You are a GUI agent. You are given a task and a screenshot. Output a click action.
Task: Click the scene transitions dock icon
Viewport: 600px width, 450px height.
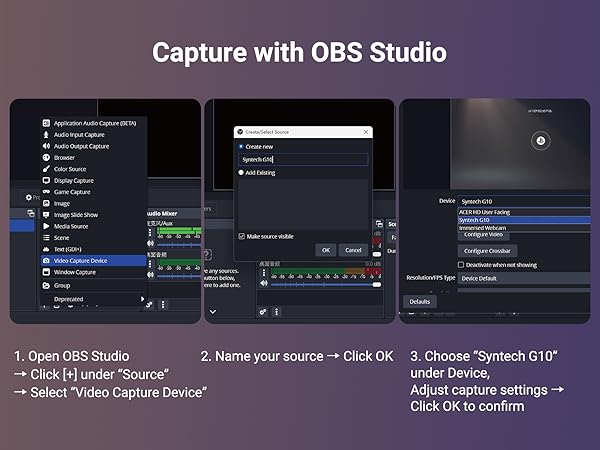tap(379, 224)
